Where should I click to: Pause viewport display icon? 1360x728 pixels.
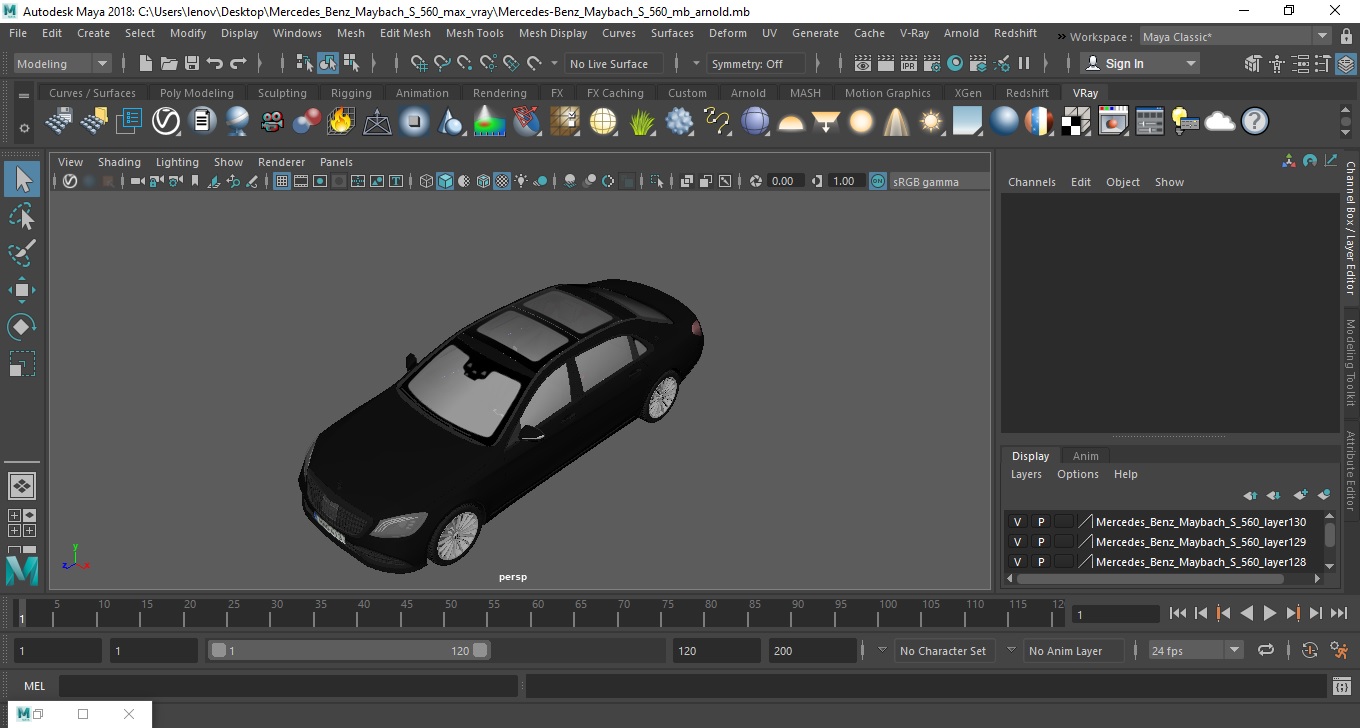pyautogui.click(x=1024, y=63)
